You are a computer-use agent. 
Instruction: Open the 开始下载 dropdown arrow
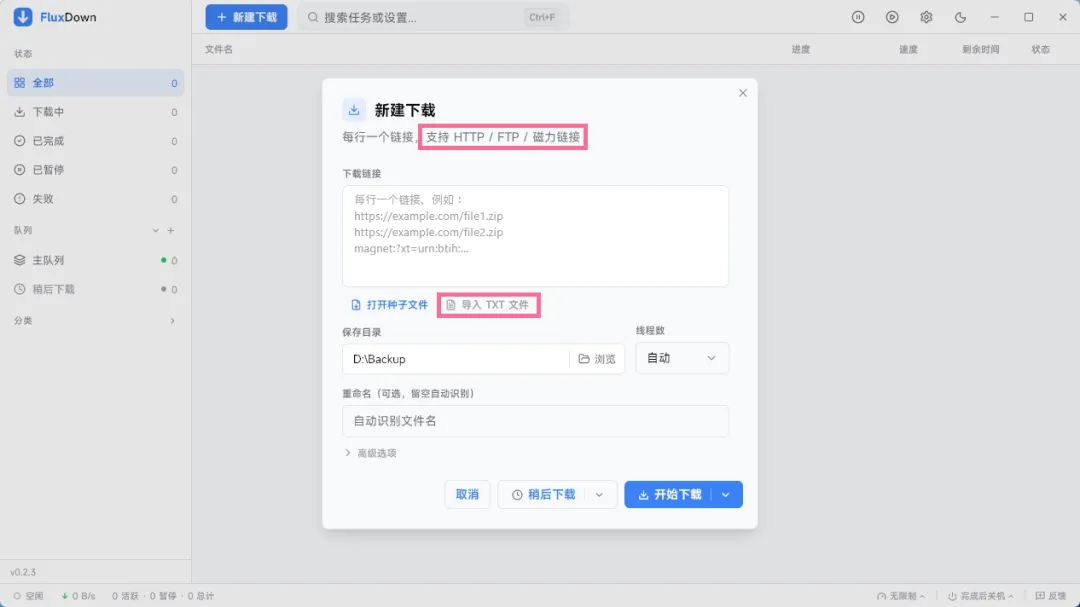[x=726, y=494]
